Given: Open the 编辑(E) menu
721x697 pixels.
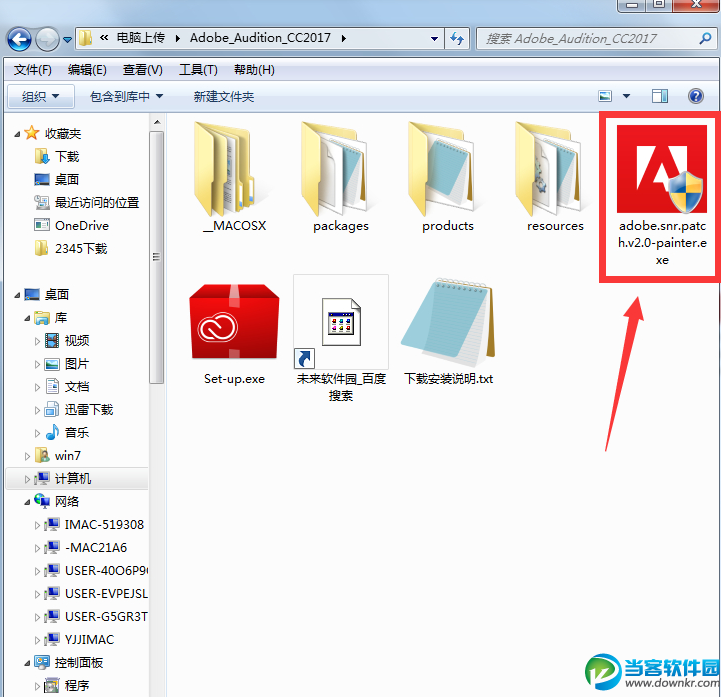Looking at the screenshot, I should [x=87, y=70].
